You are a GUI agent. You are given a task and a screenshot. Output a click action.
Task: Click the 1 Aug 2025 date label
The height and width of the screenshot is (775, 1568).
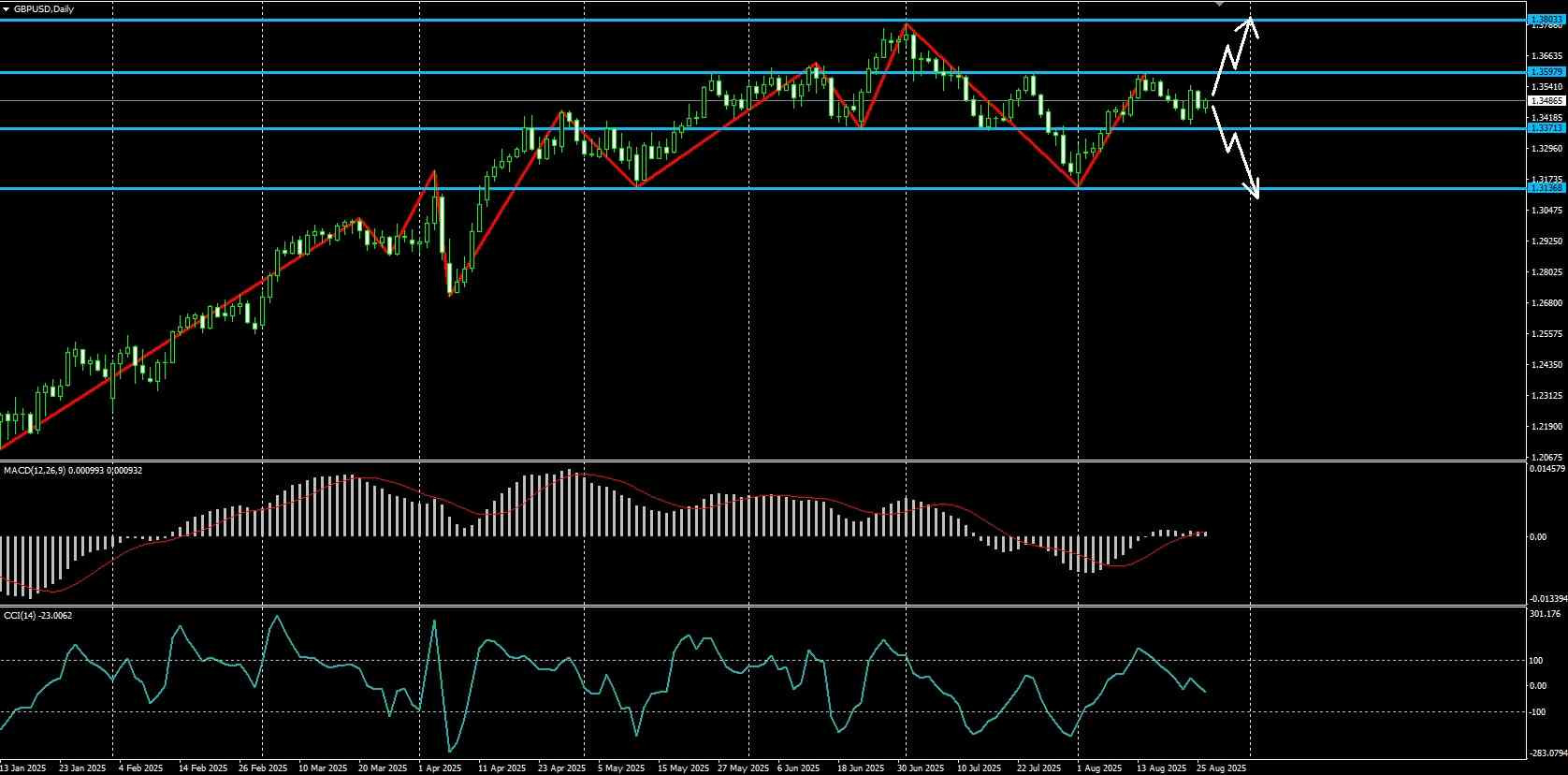click(x=1099, y=768)
